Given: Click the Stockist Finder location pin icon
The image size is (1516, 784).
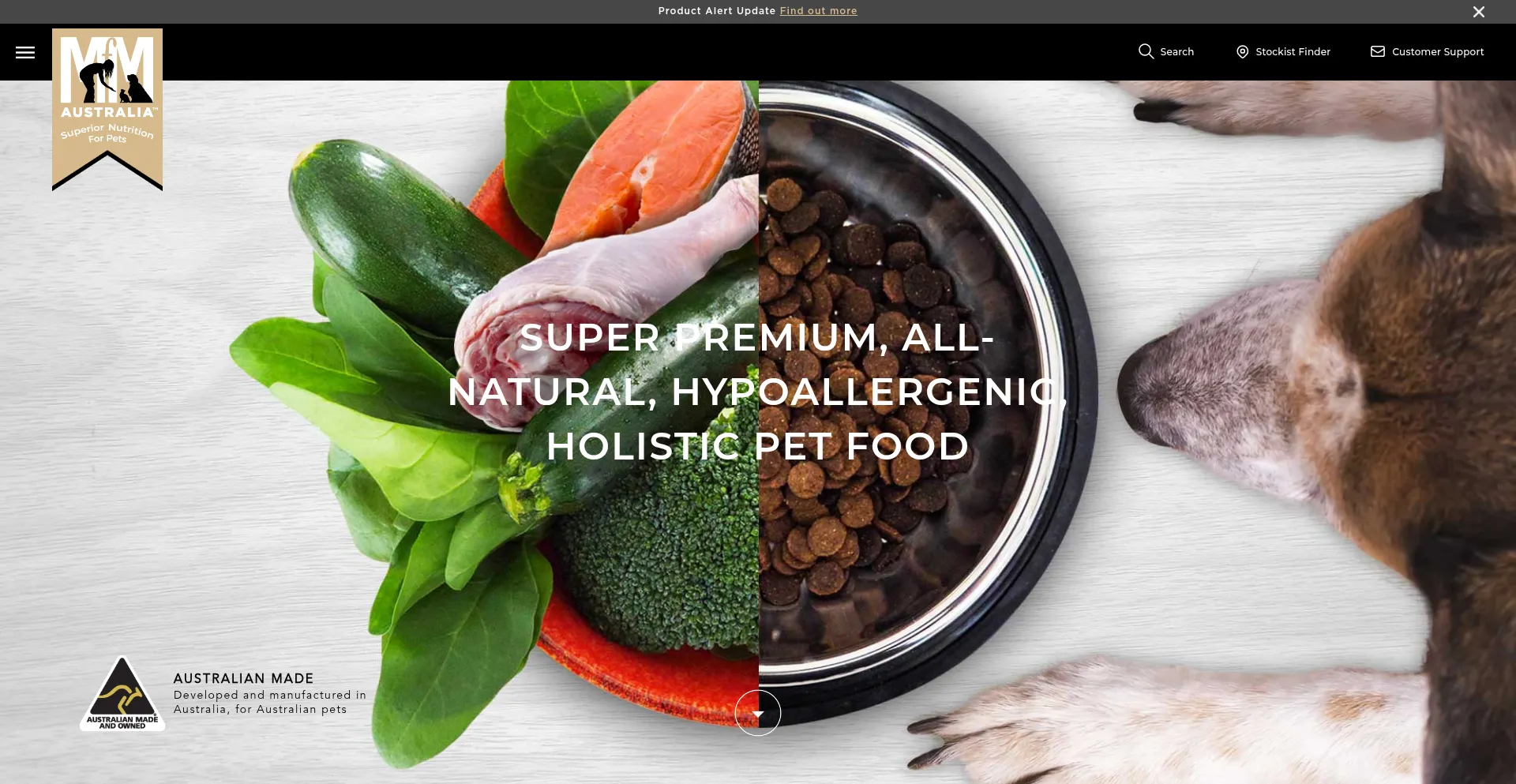Looking at the screenshot, I should point(1242,51).
